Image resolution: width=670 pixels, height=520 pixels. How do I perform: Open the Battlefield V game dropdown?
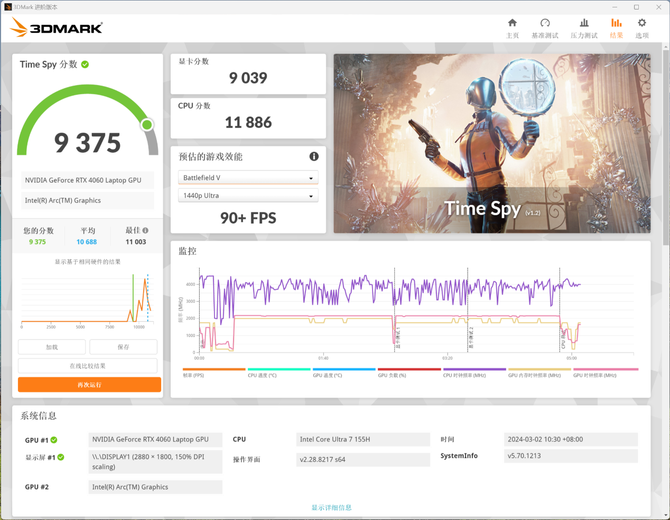pos(248,177)
